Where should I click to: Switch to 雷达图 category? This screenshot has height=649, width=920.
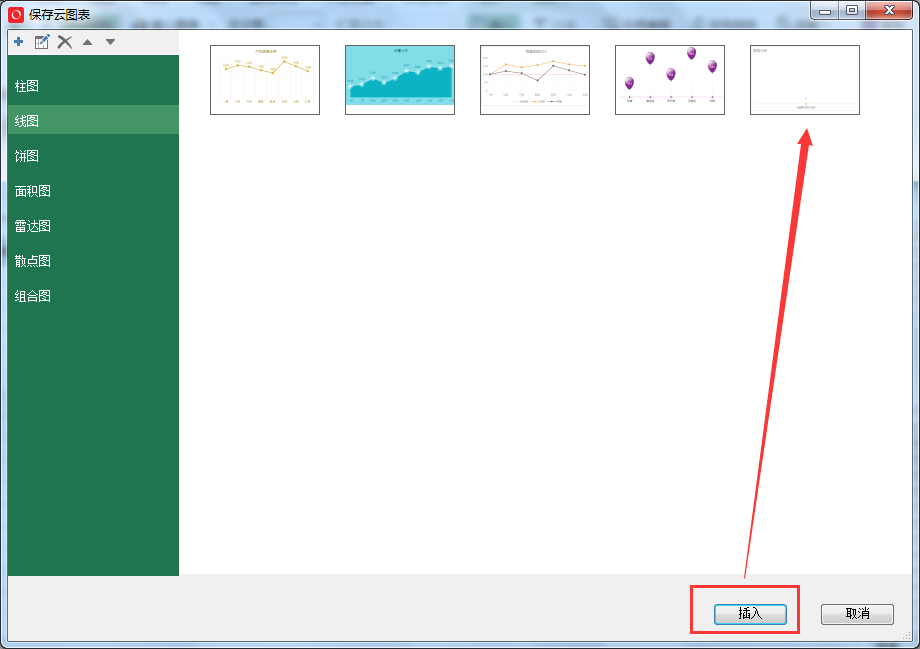pyautogui.click(x=93, y=226)
